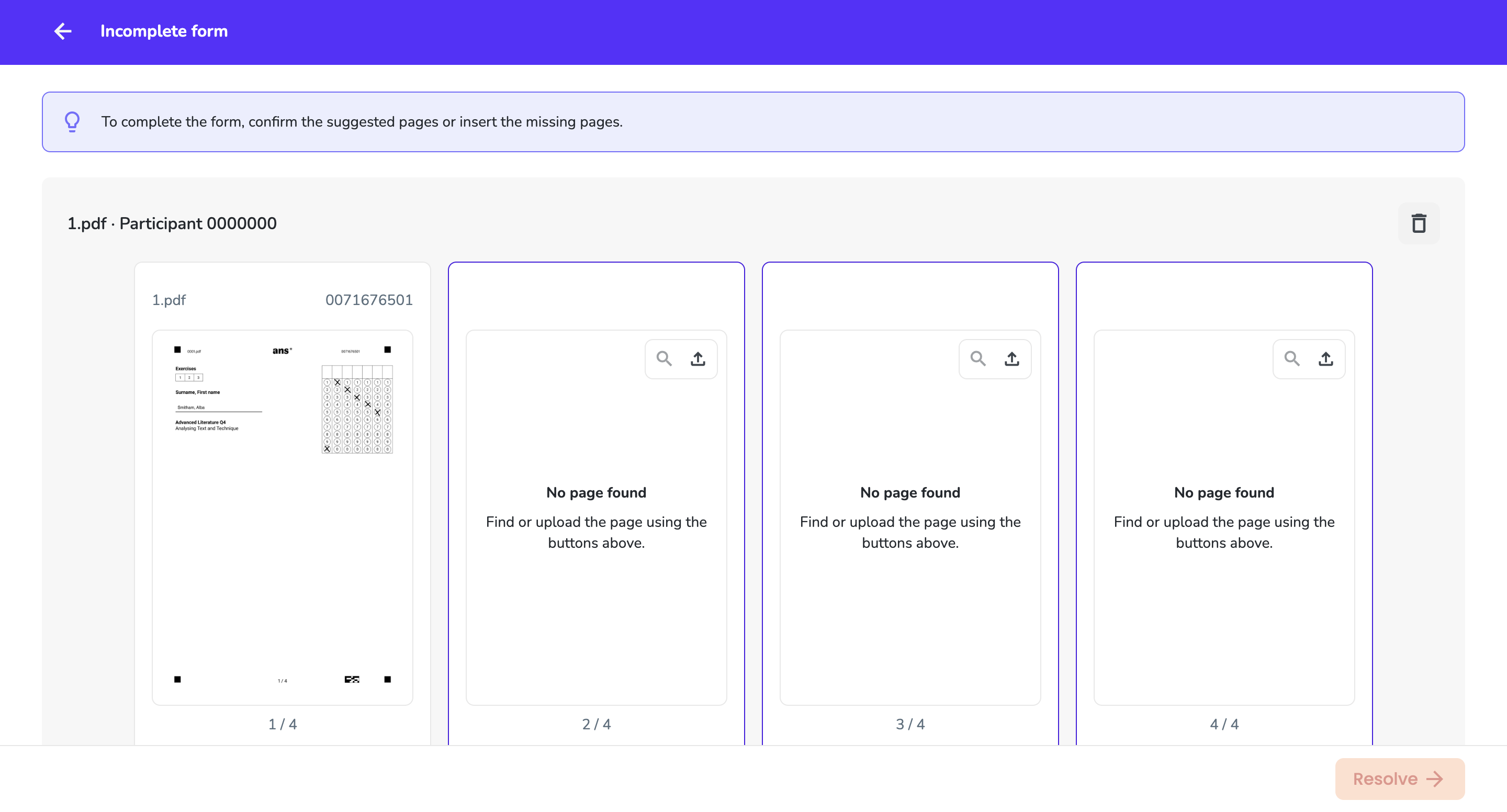Click the 1.pdf · Participant 0000000 heading

(x=172, y=223)
